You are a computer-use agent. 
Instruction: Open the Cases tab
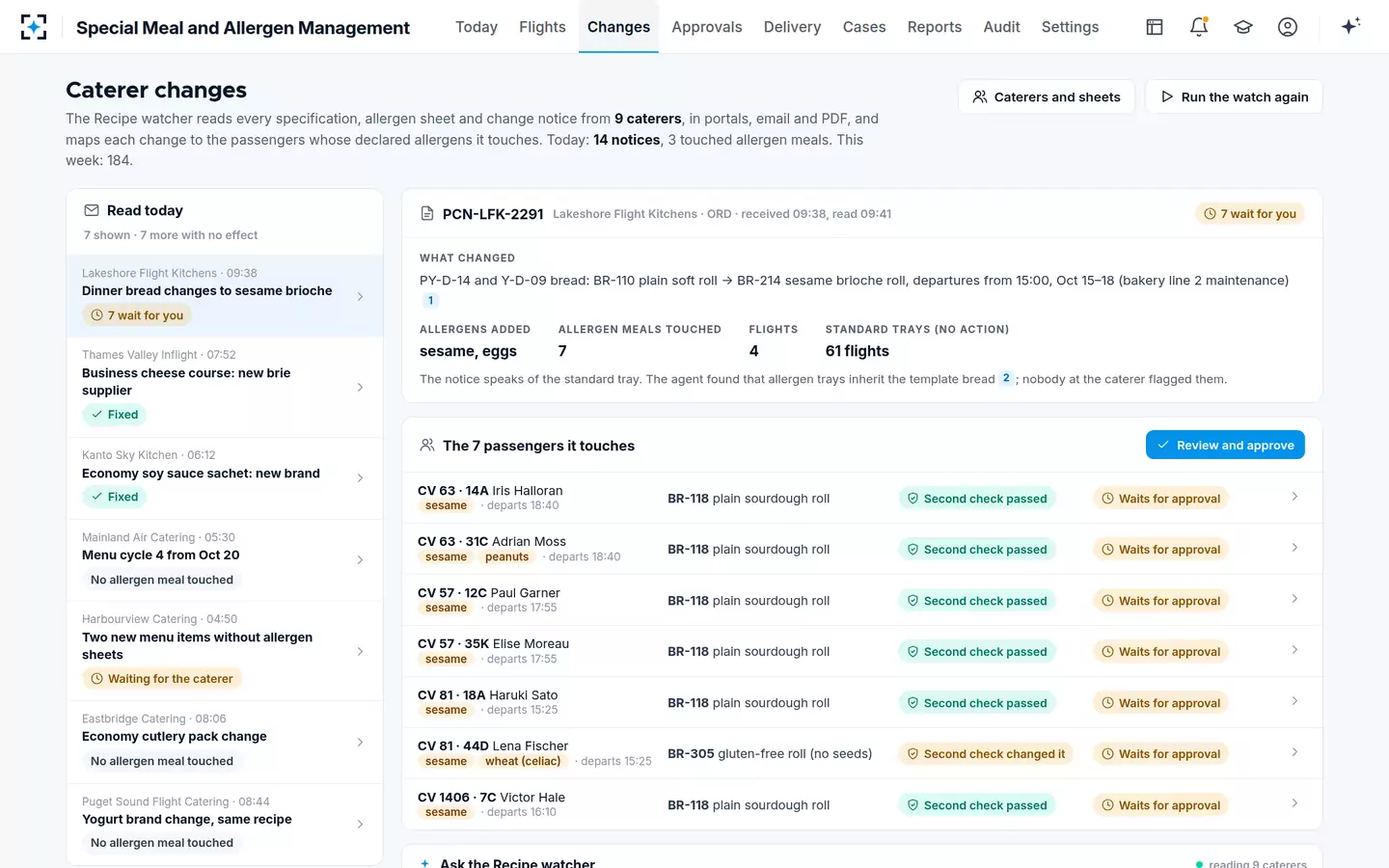(x=864, y=27)
